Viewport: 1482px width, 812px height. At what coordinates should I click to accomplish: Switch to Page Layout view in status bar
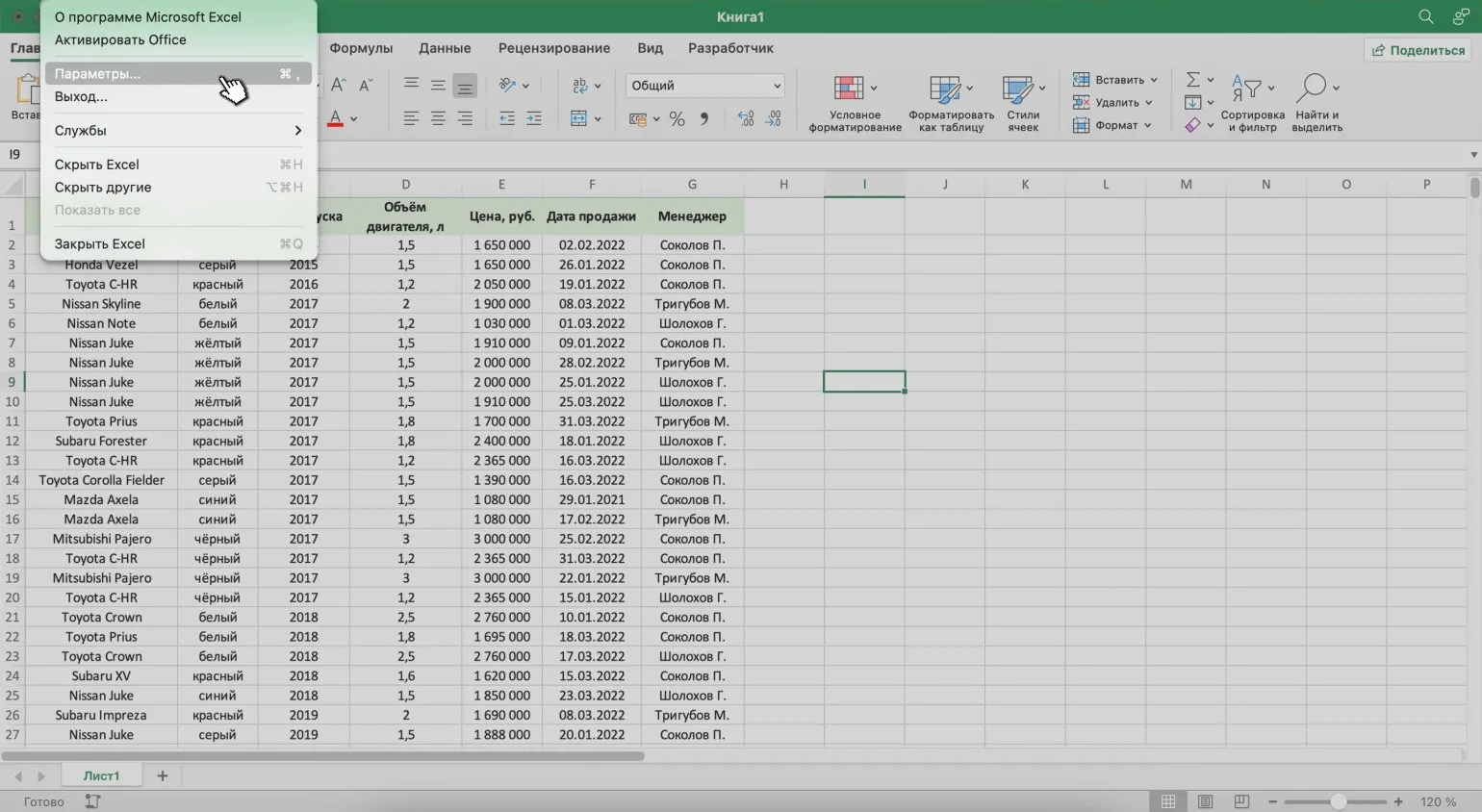1205,801
